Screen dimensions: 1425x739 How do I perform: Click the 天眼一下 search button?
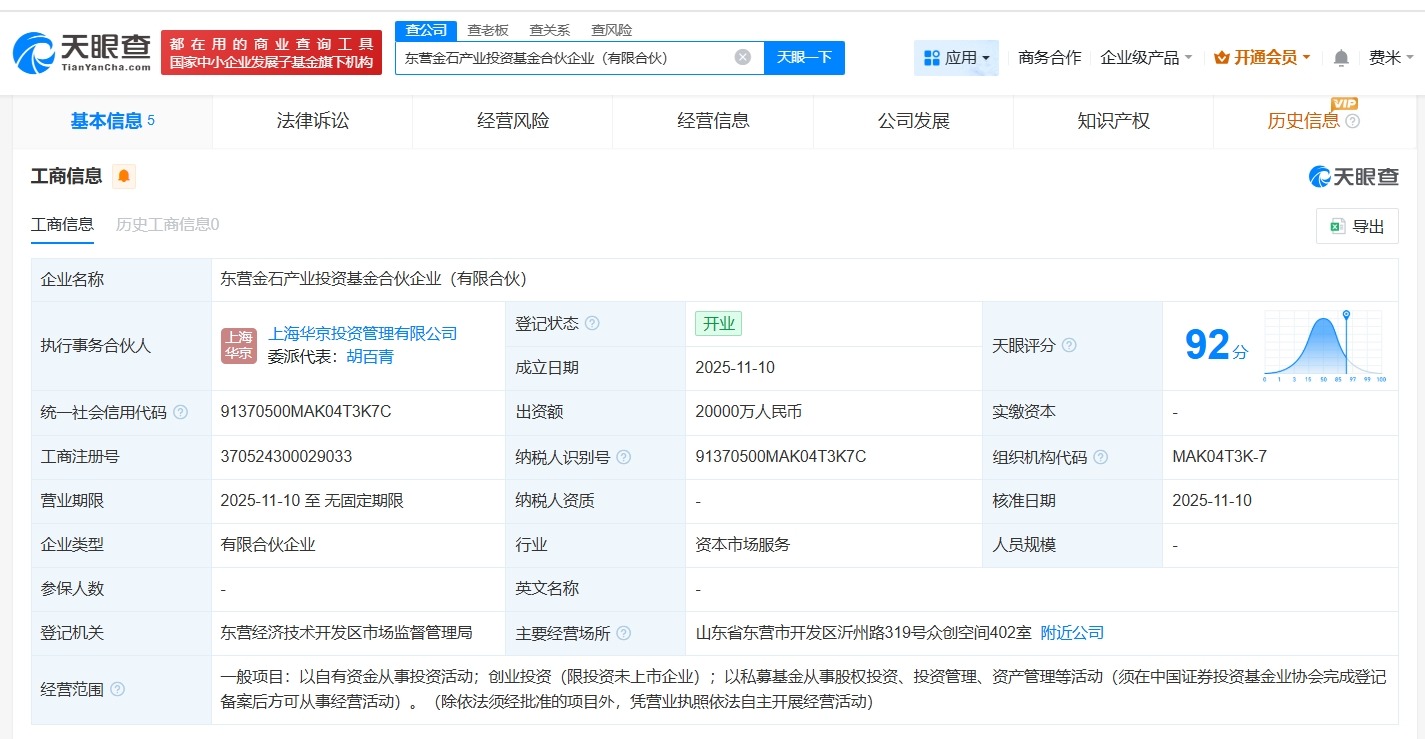click(x=804, y=57)
